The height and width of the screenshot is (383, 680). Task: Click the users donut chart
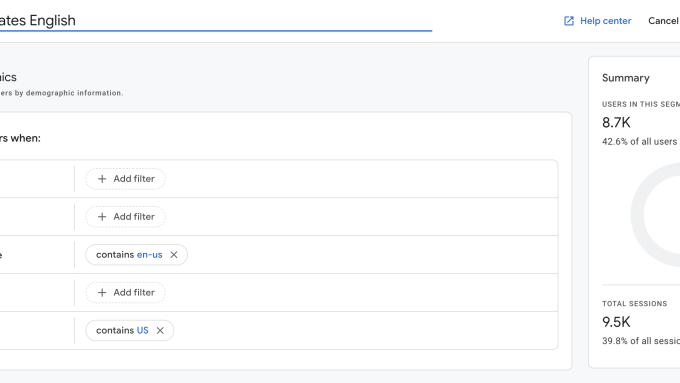tap(655, 215)
